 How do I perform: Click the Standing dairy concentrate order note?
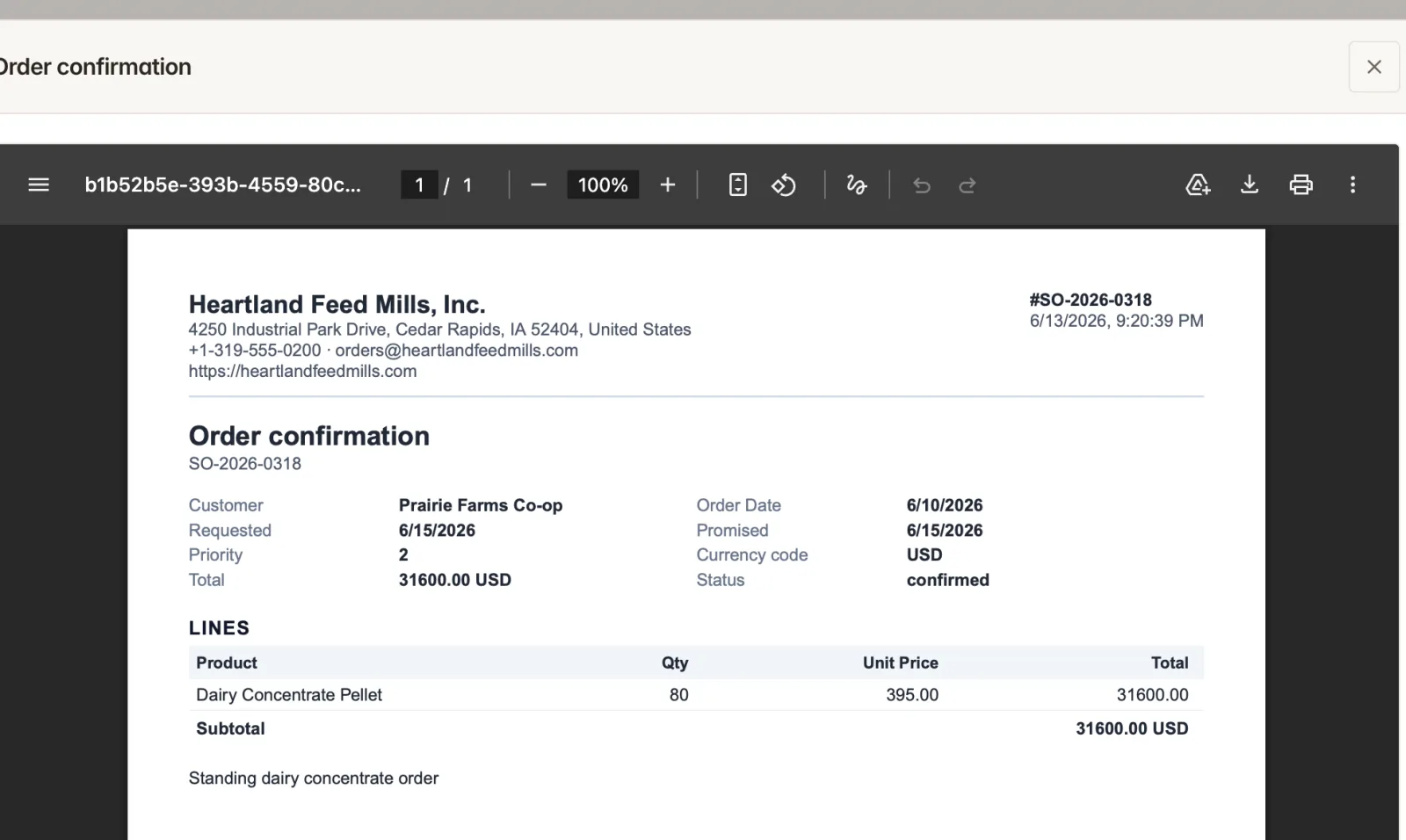tap(314, 778)
